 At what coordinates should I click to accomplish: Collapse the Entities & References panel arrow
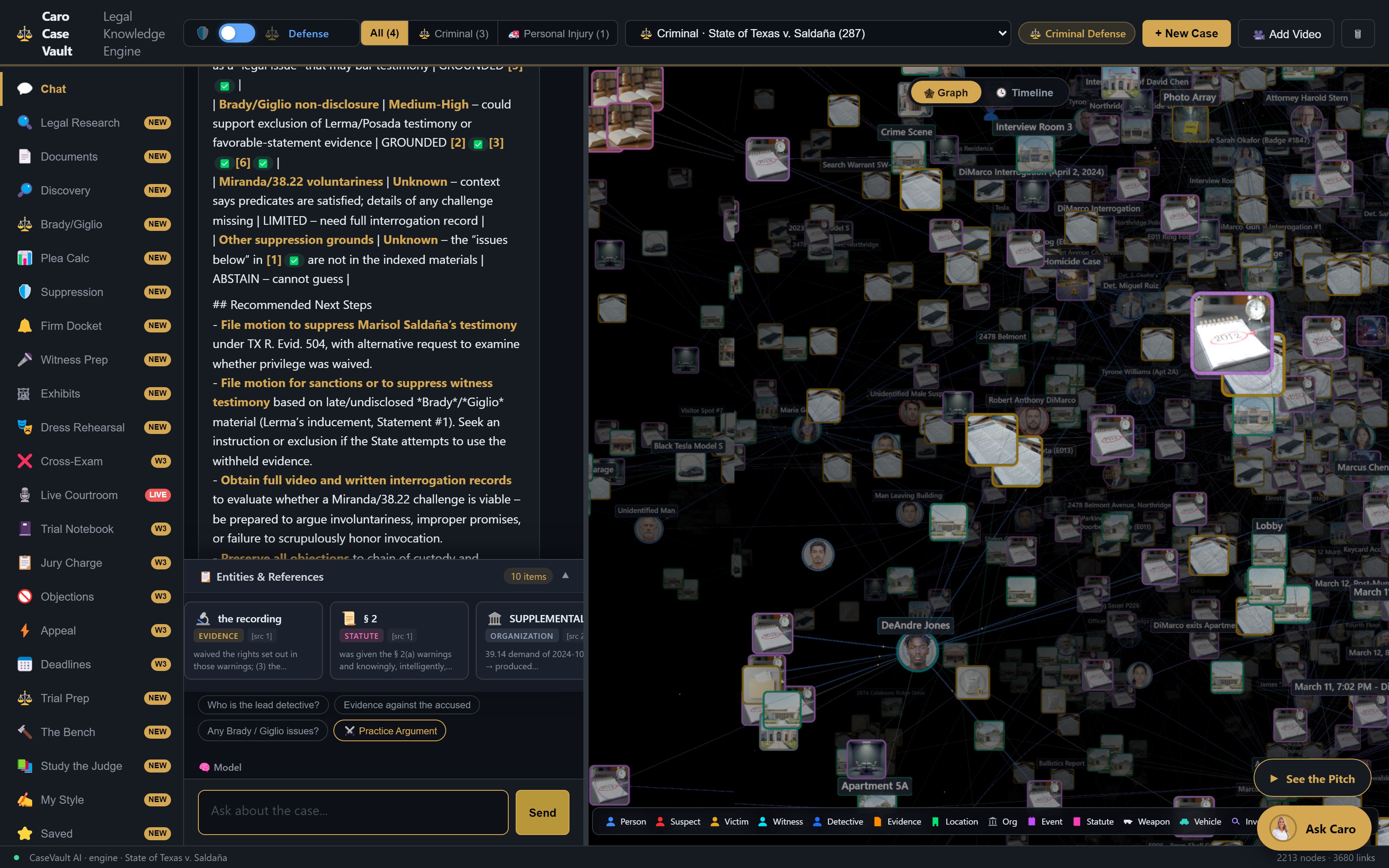pyautogui.click(x=565, y=576)
